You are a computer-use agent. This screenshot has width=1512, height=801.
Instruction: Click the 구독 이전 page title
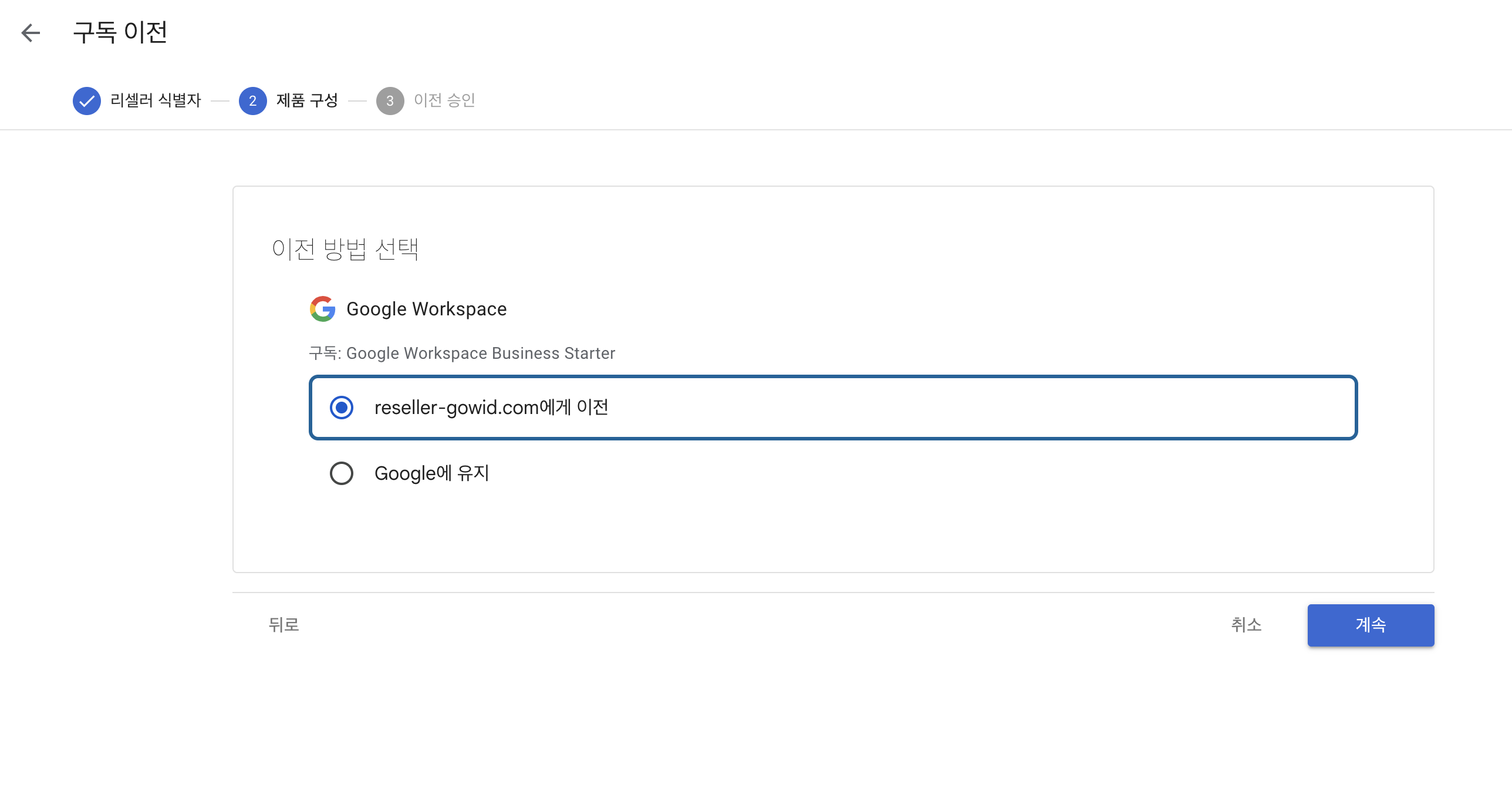pyautogui.click(x=120, y=32)
